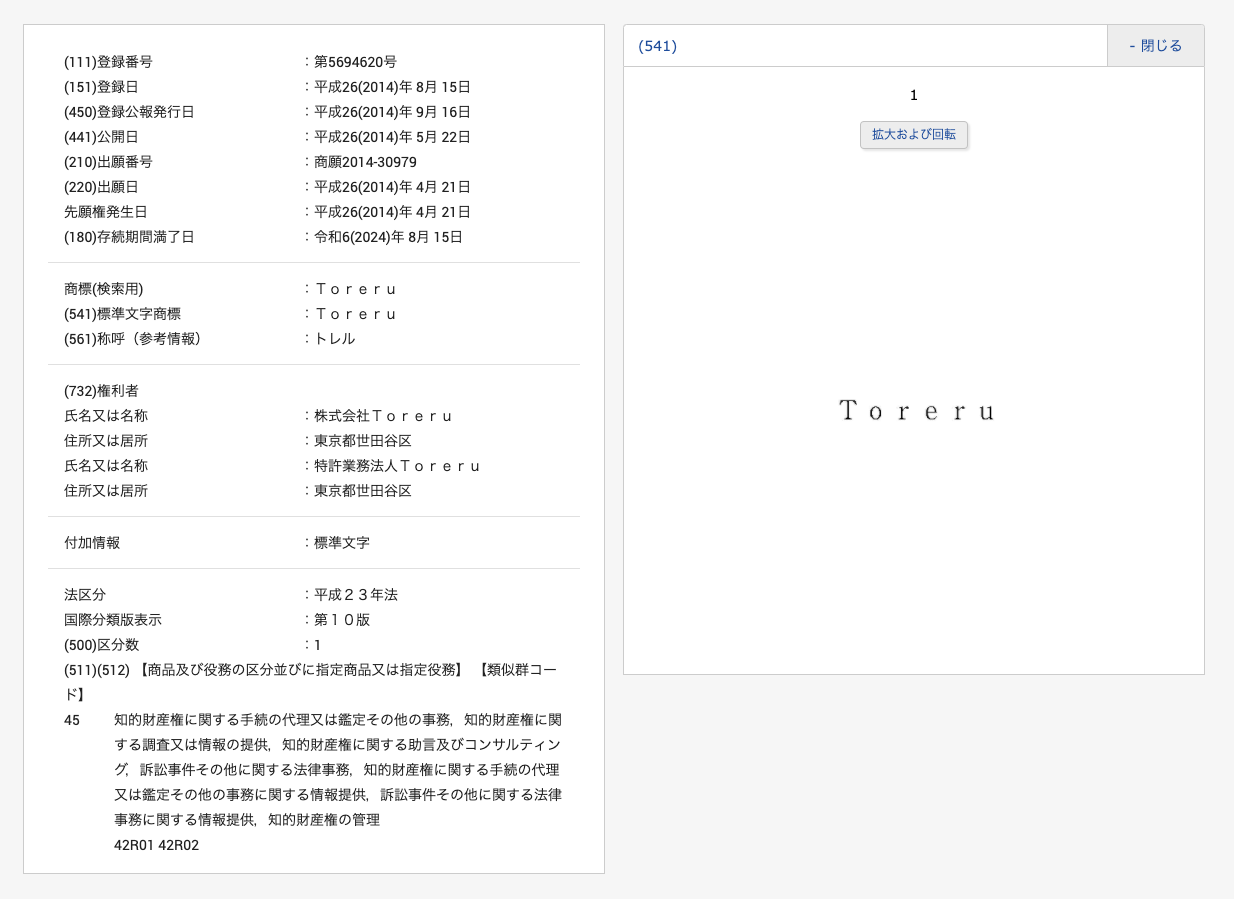Click the (541) panel header link

coord(658,46)
